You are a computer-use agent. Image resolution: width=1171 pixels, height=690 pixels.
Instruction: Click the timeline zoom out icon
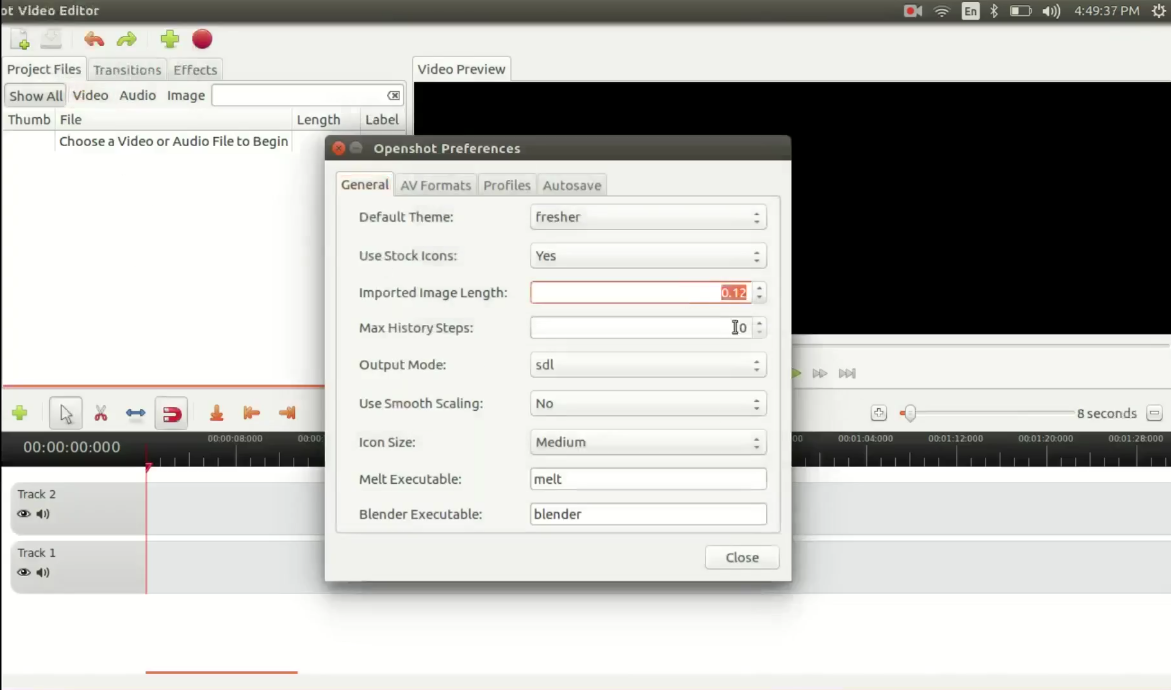point(1154,413)
